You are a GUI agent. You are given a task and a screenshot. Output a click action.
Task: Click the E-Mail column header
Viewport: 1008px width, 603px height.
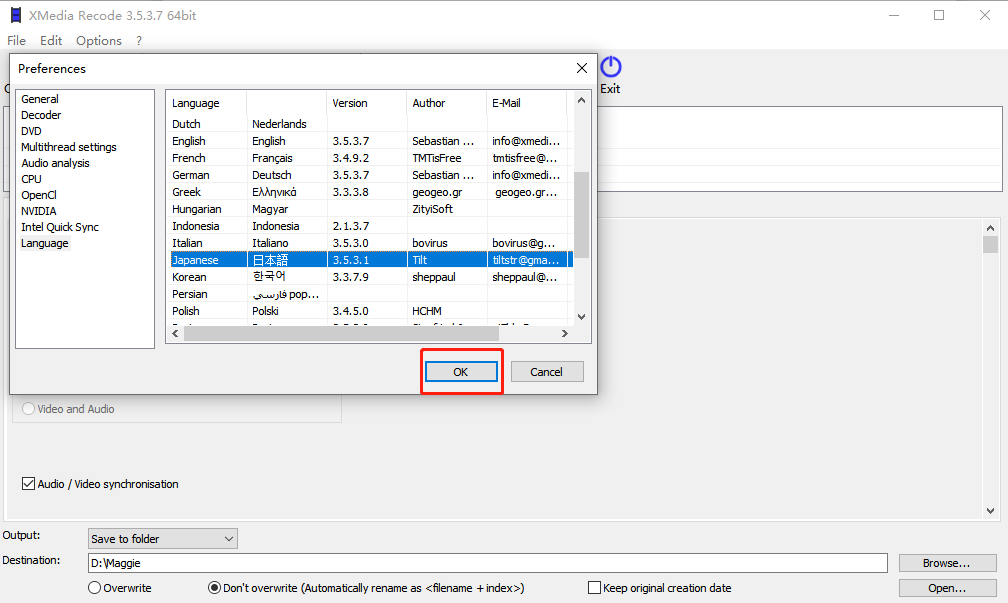click(526, 103)
